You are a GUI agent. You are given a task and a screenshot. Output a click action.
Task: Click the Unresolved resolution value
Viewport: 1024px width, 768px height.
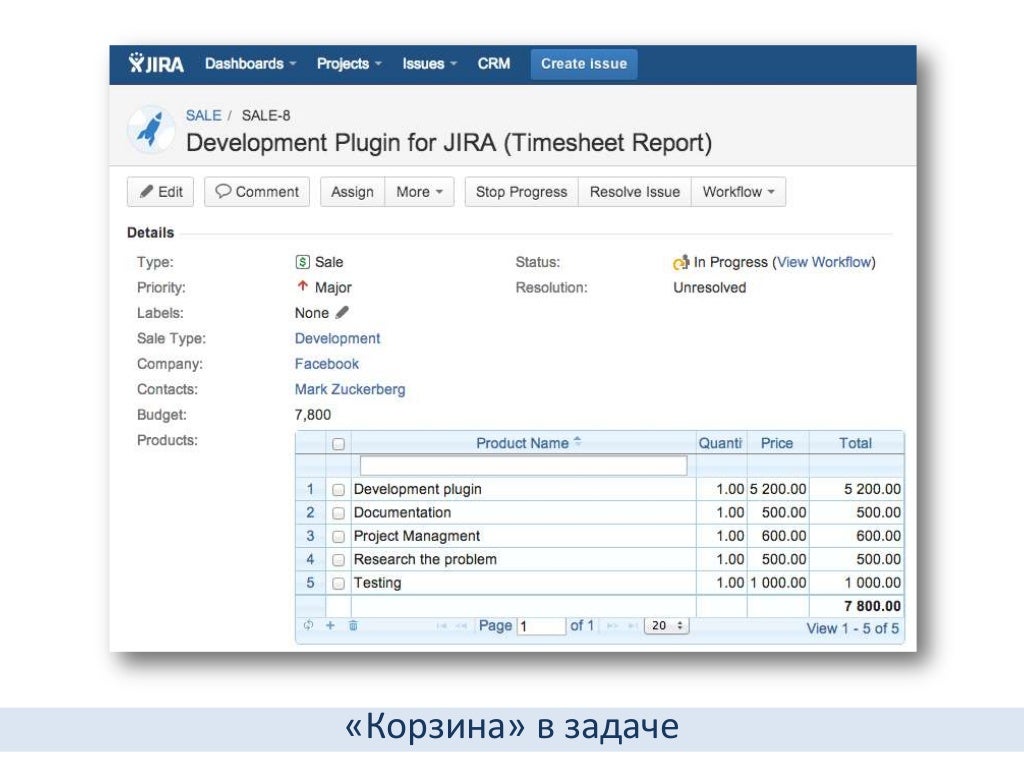pos(709,287)
